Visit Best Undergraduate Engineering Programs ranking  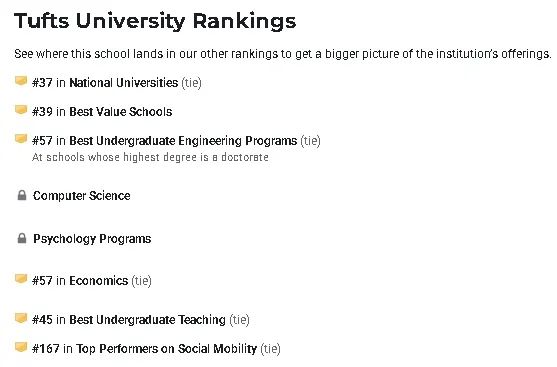[x=183, y=141]
